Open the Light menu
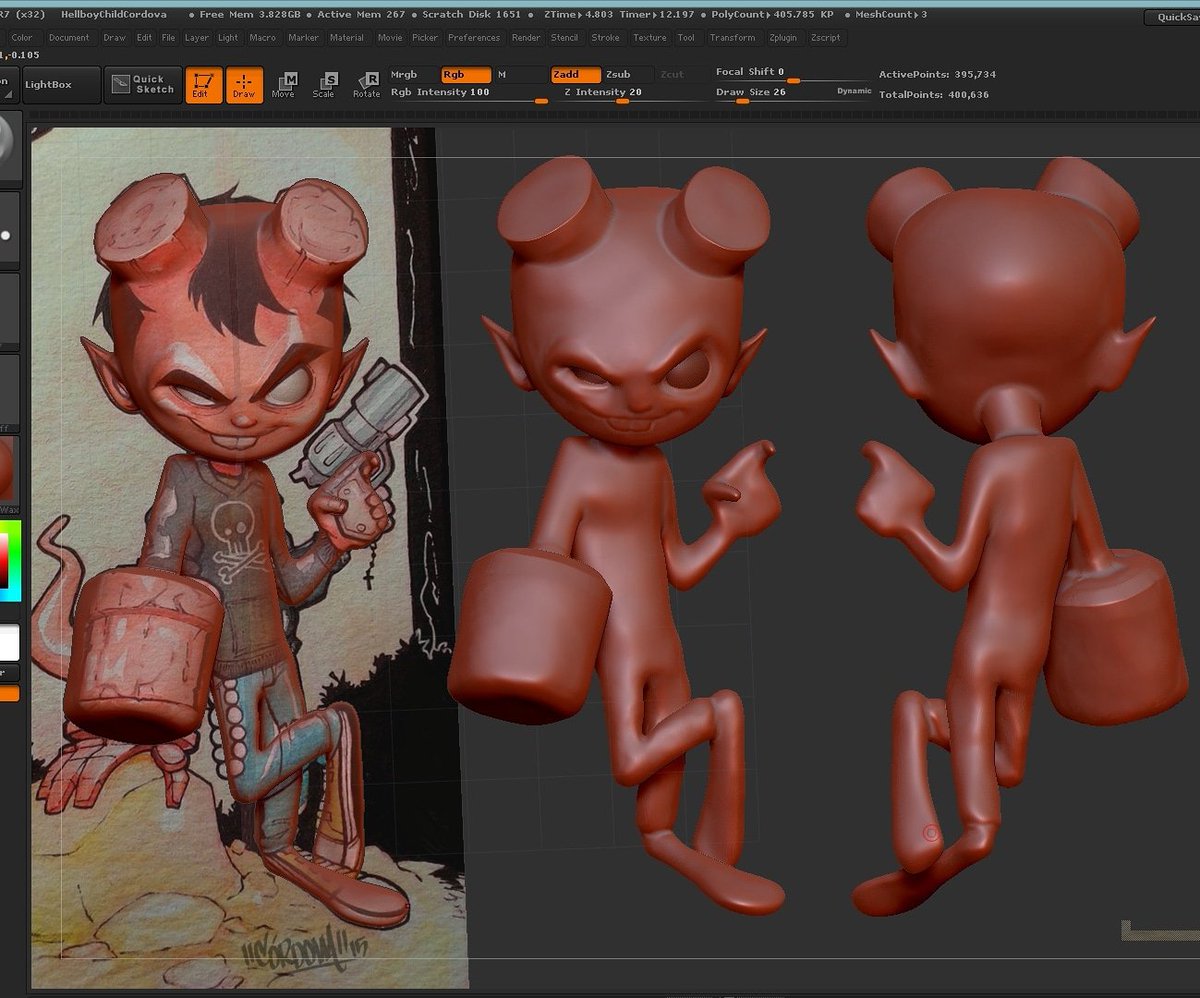1200x998 pixels. coord(229,38)
